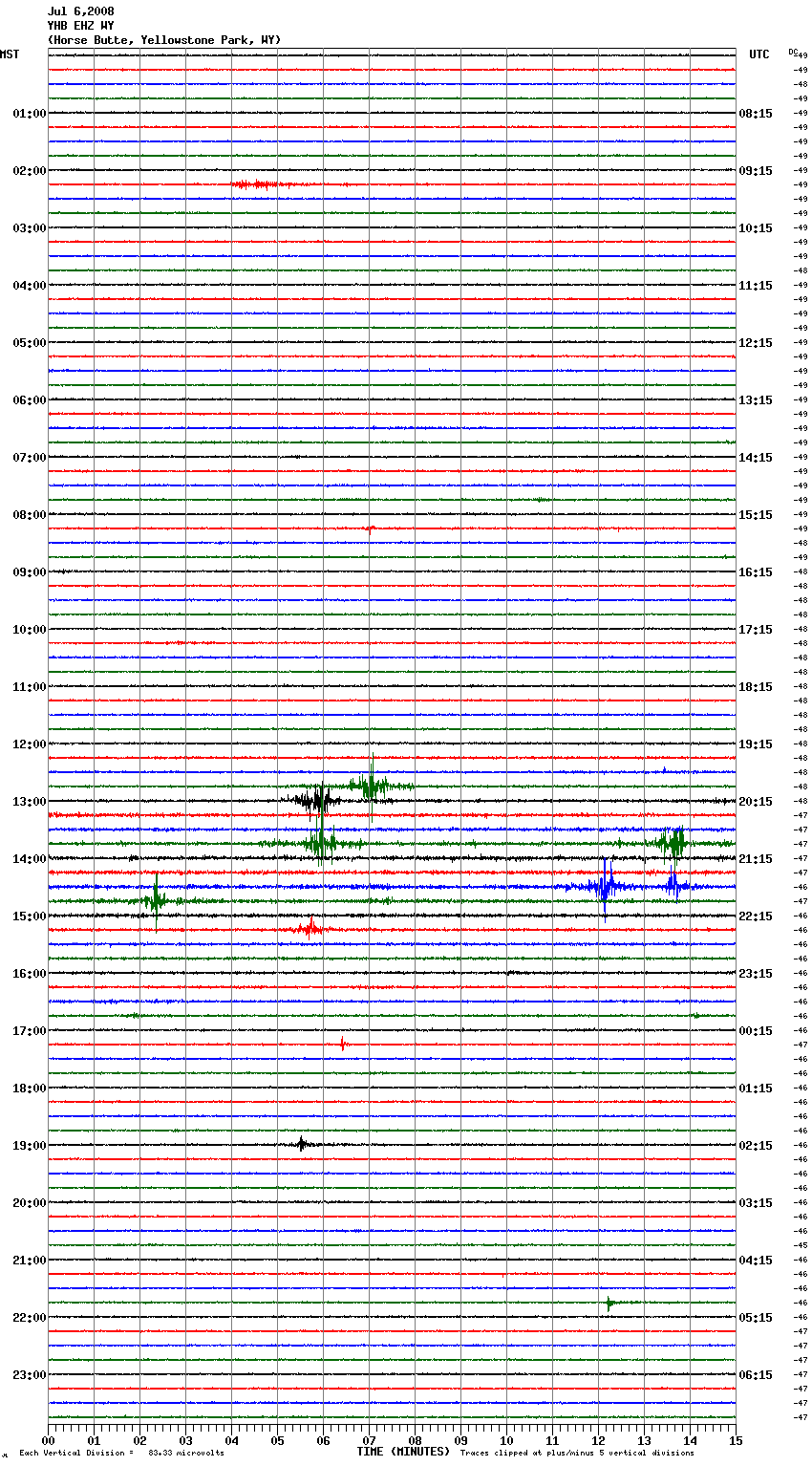Click the "06:15" UTC row label

(x=756, y=1375)
